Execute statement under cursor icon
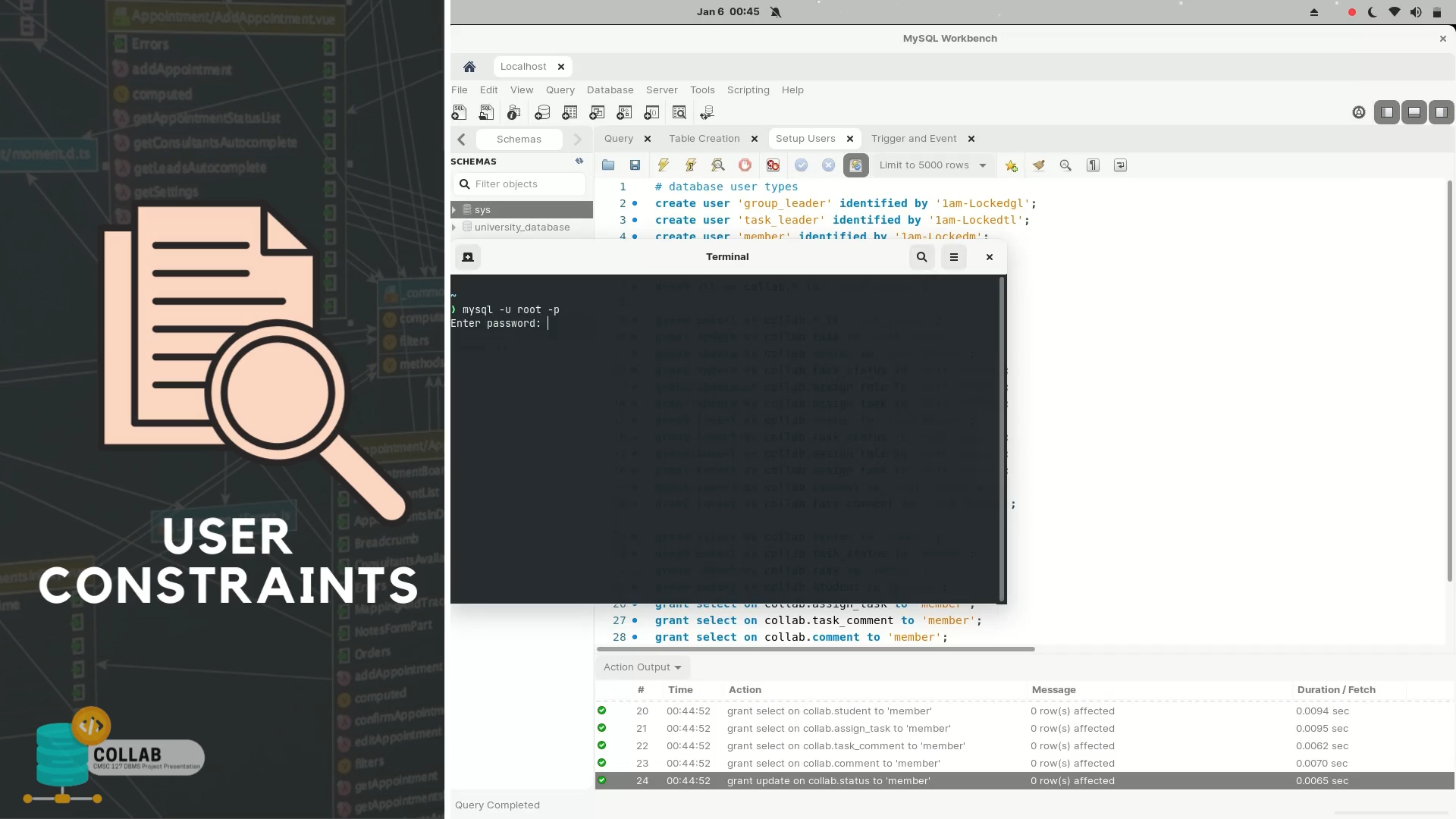This screenshot has width=1456, height=819. [x=691, y=165]
